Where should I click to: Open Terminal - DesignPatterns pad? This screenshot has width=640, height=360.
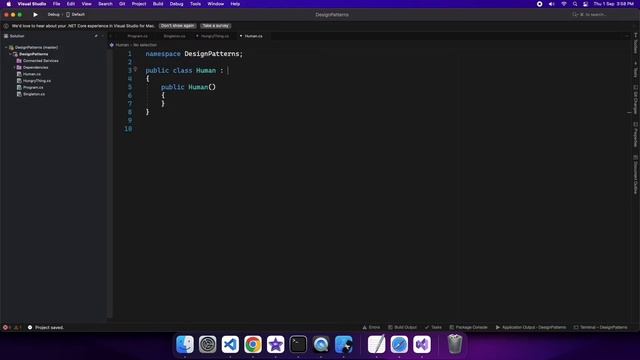[x=600, y=327]
